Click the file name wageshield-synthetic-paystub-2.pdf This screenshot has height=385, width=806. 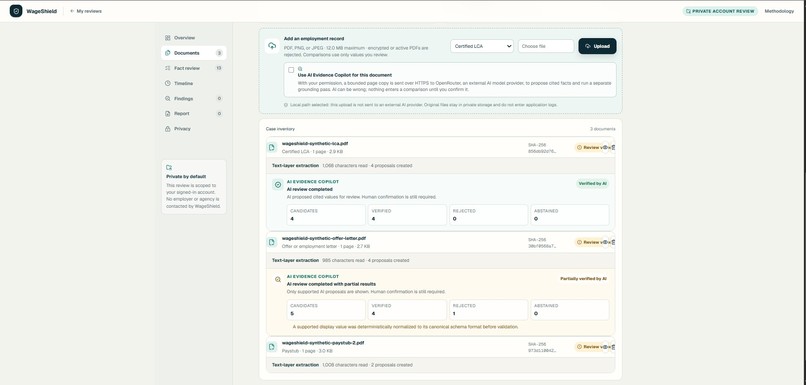323,343
